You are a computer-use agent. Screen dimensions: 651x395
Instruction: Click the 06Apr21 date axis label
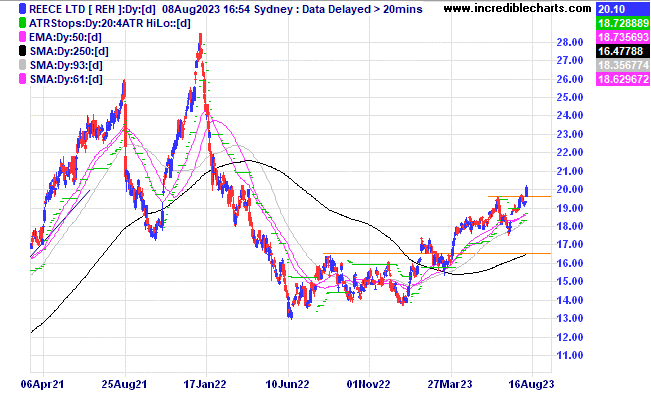point(42,384)
